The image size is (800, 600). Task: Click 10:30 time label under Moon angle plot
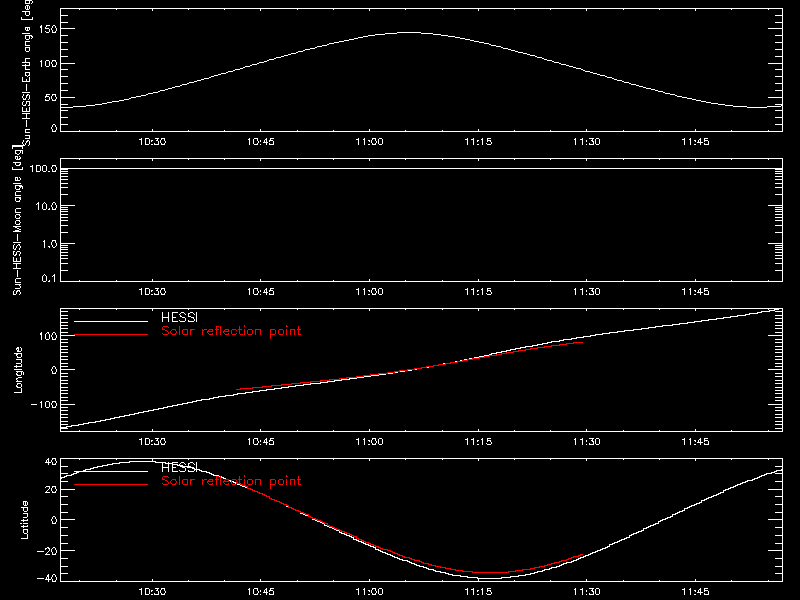pyautogui.click(x=152, y=291)
